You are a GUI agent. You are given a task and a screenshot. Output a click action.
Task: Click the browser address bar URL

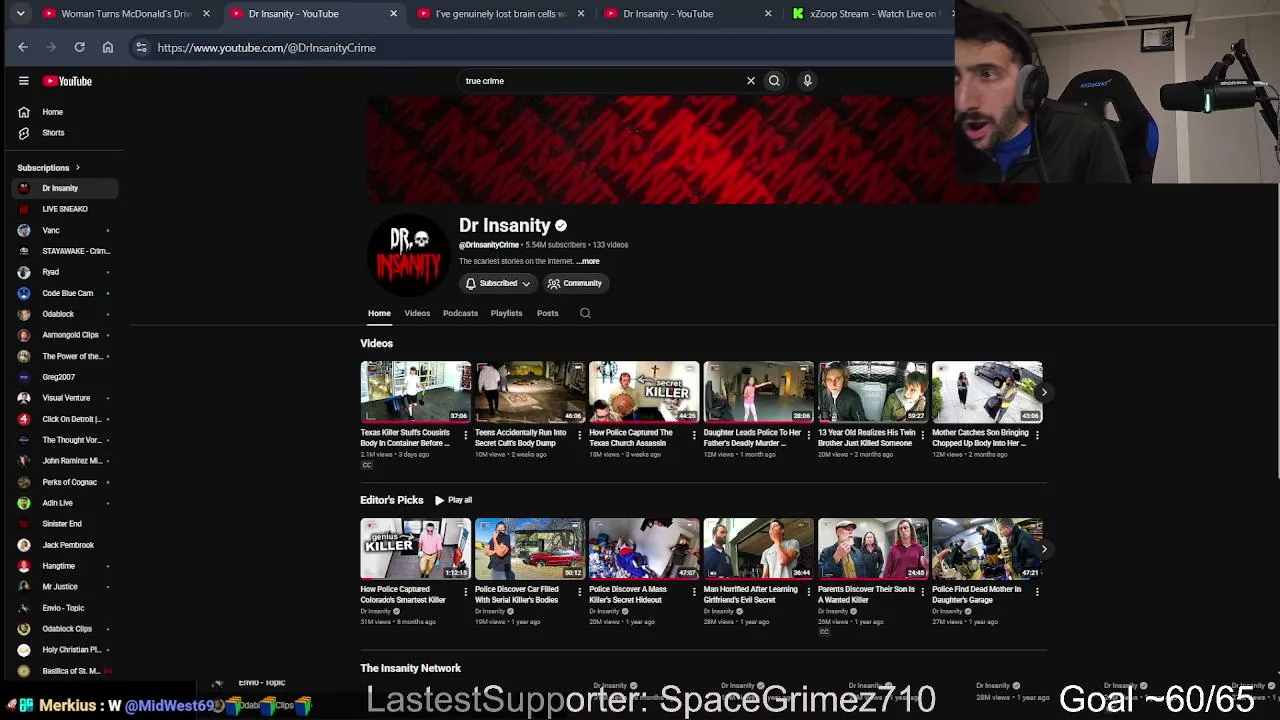pos(266,47)
